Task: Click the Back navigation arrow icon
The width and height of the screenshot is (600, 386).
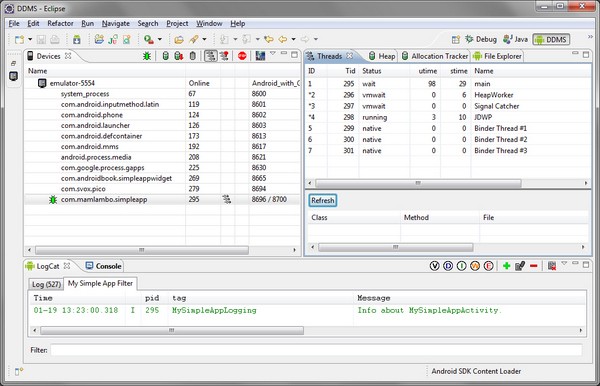Action: pyautogui.click(x=283, y=39)
